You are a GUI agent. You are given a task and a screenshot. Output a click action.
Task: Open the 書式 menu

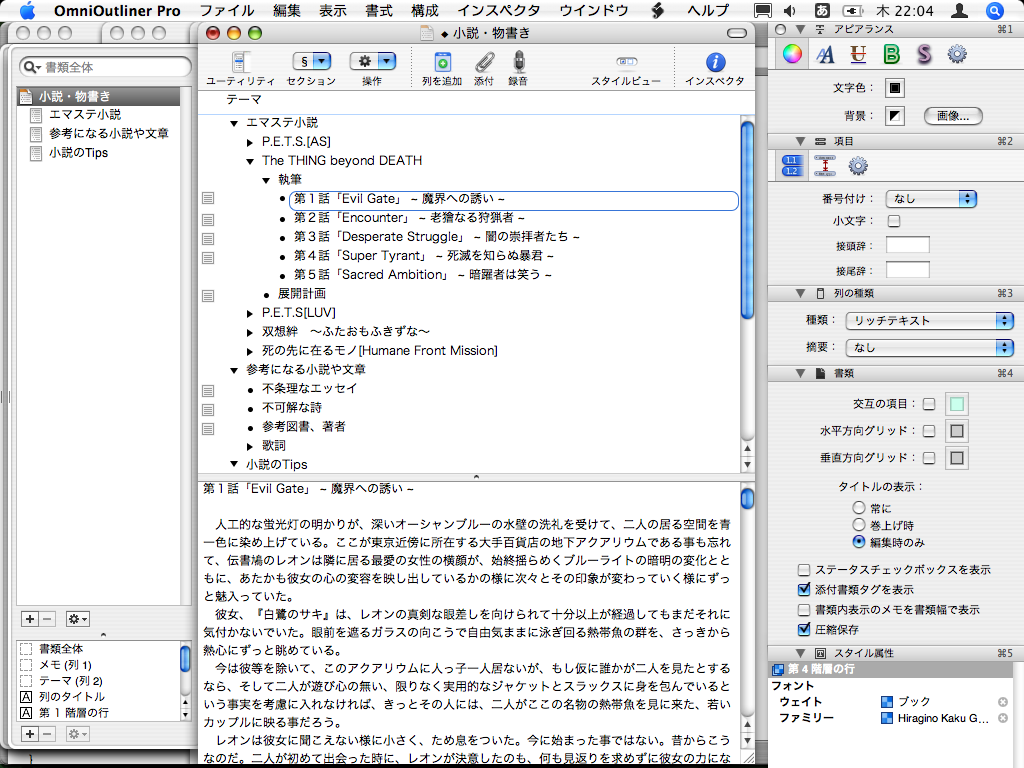click(379, 10)
